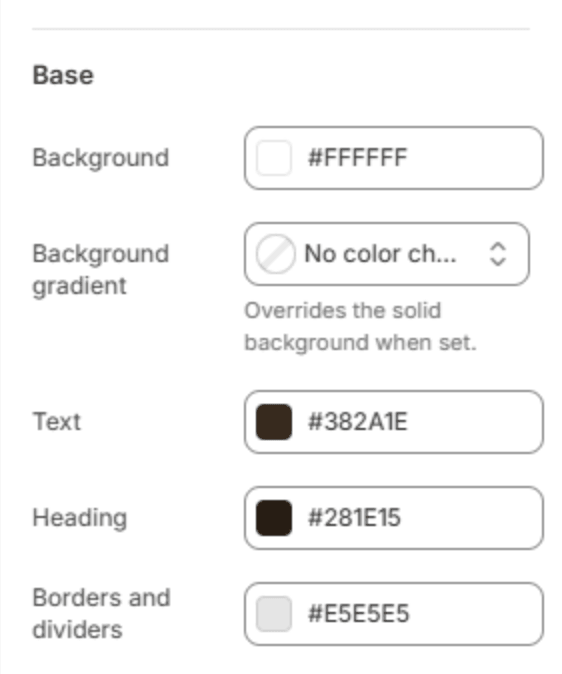Click the Text setting label
Image resolution: width=562 pixels, height=674 pixels.
click(x=56, y=421)
